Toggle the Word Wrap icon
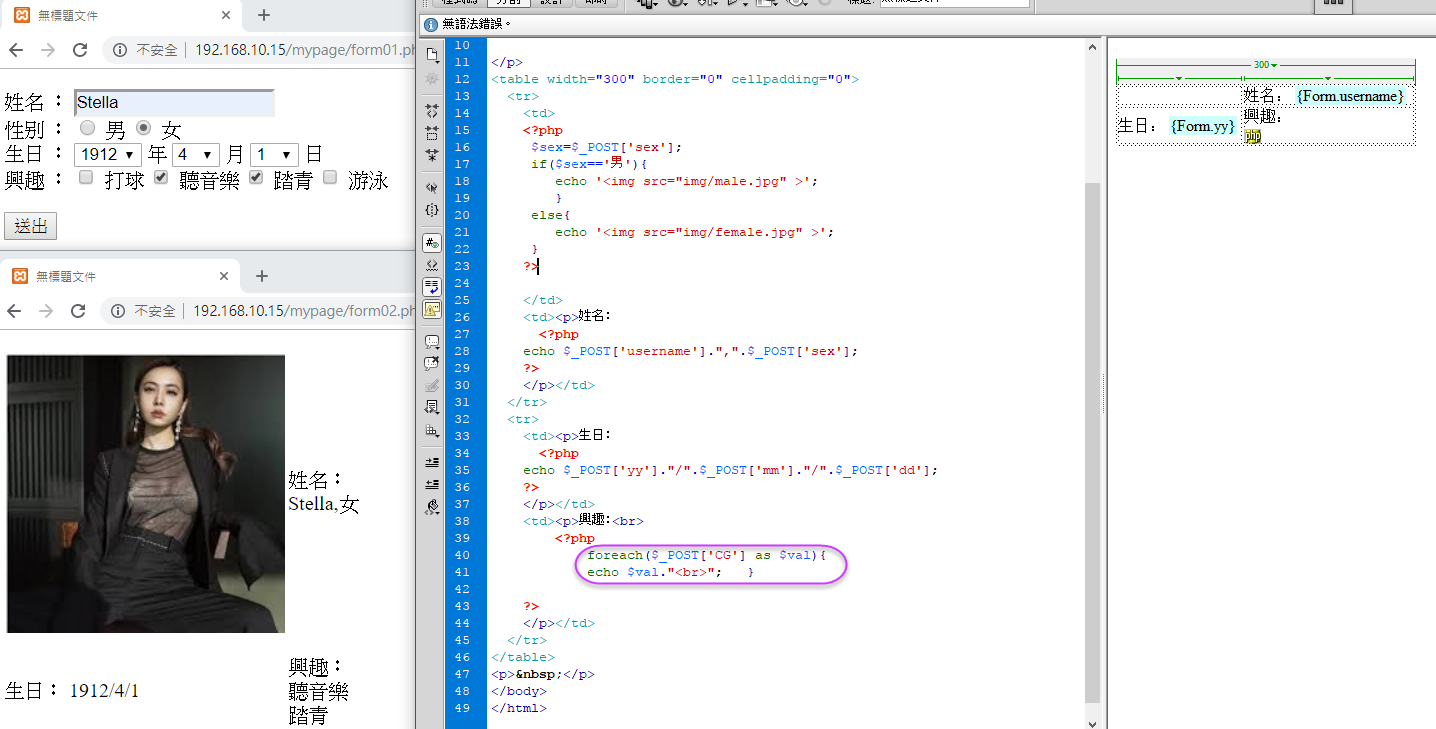 tap(432, 287)
